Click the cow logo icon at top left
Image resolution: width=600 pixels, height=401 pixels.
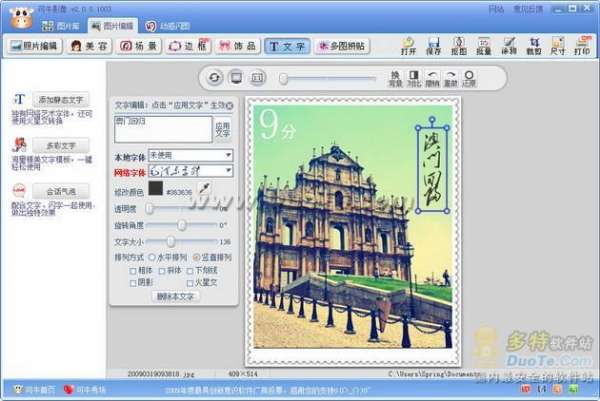tap(21, 18)
